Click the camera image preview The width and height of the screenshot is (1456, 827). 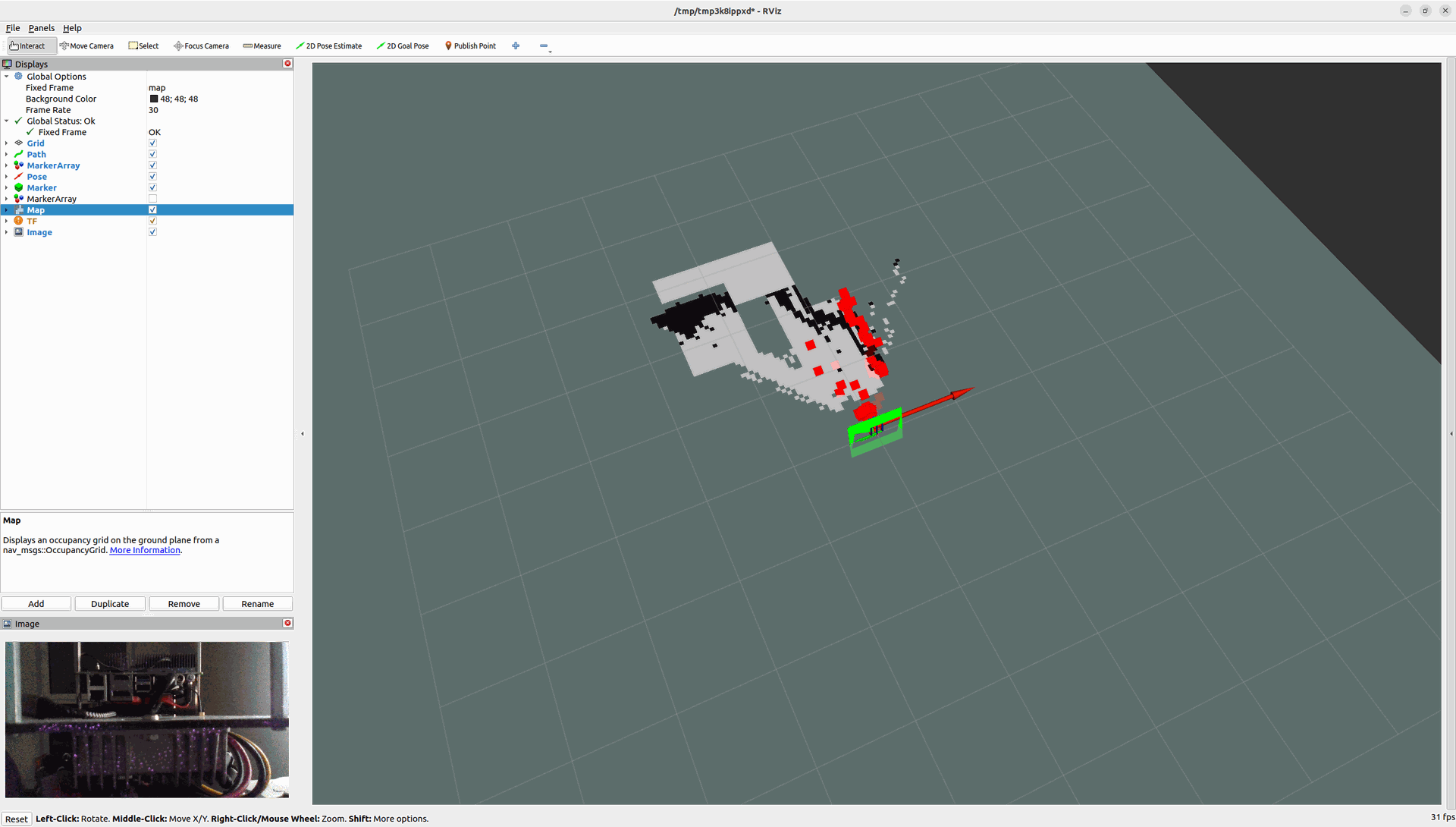[147, 719]
